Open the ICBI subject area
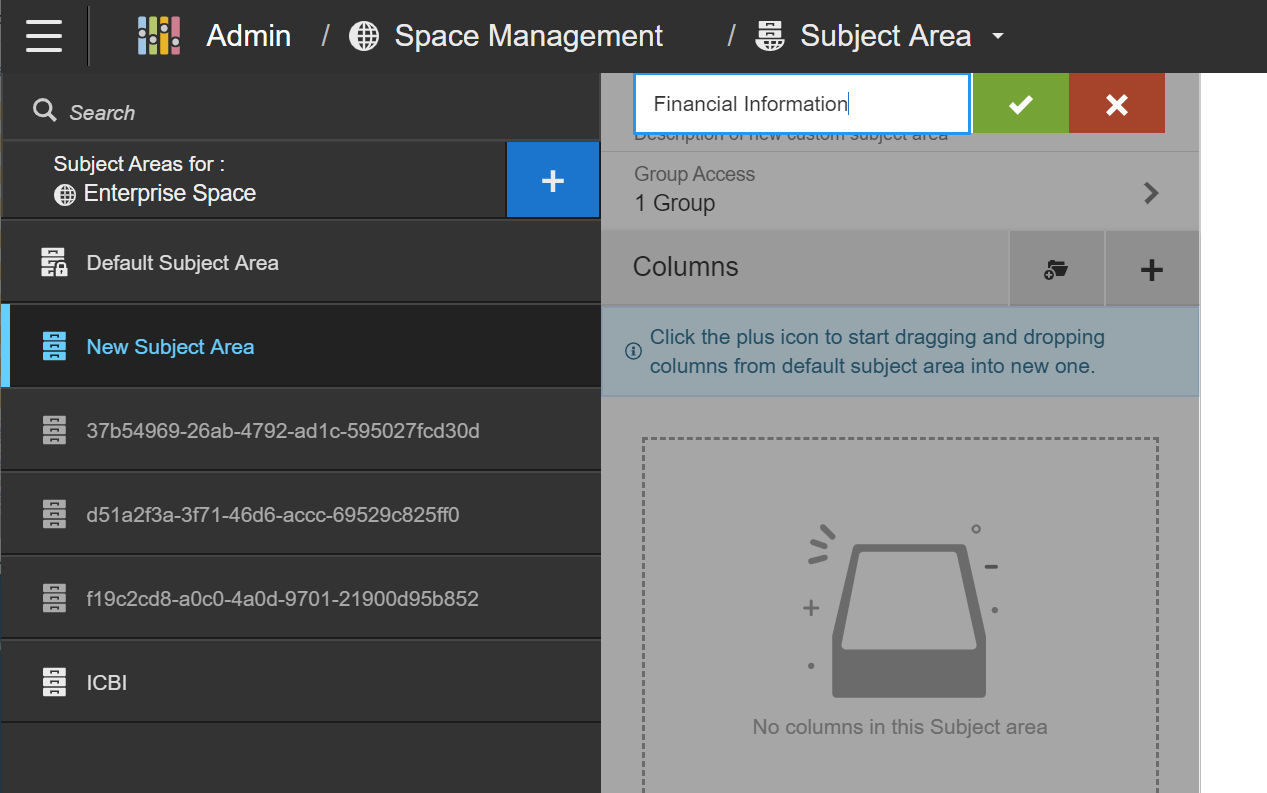1267x793 pixels. (107, 683)
